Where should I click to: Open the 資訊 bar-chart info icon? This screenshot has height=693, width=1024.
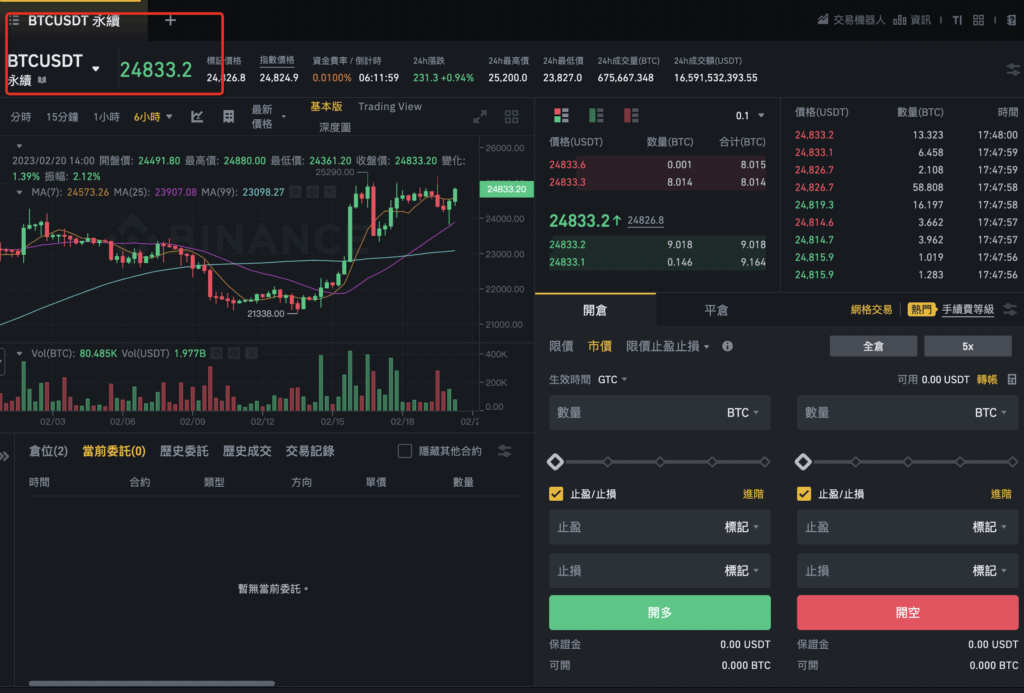point(899,20)
